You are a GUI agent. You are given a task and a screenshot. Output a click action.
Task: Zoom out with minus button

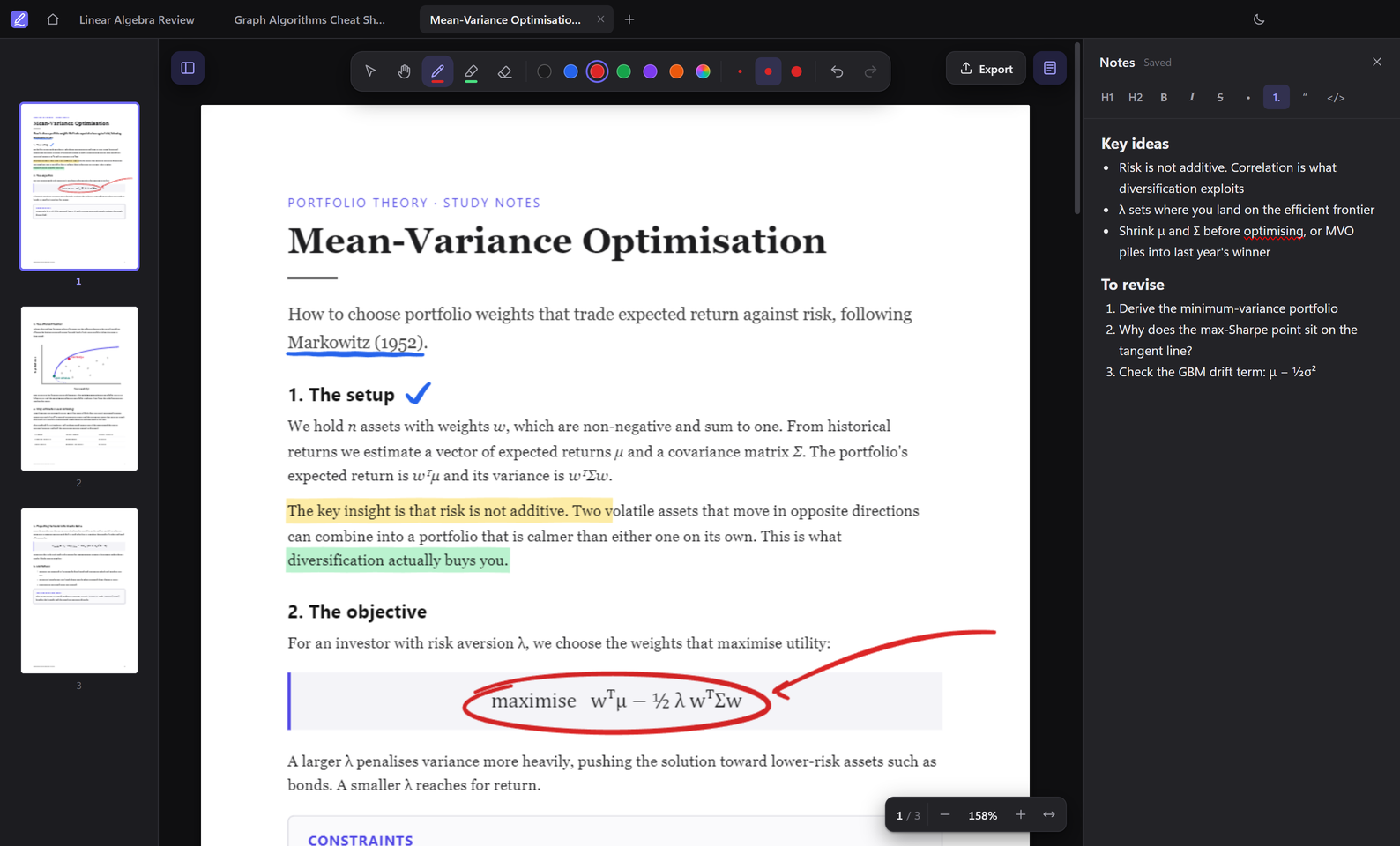945,814
